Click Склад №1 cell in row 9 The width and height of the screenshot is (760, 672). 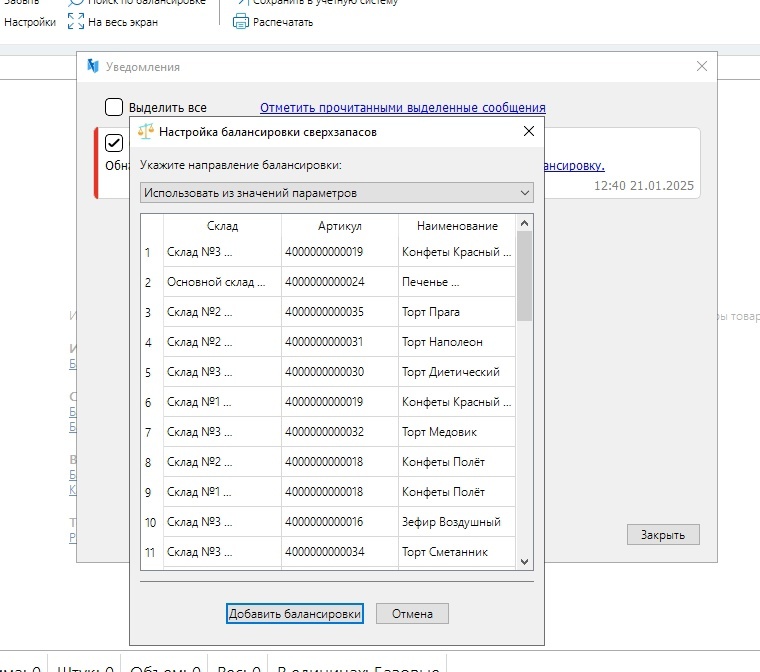tap(222, 493)
